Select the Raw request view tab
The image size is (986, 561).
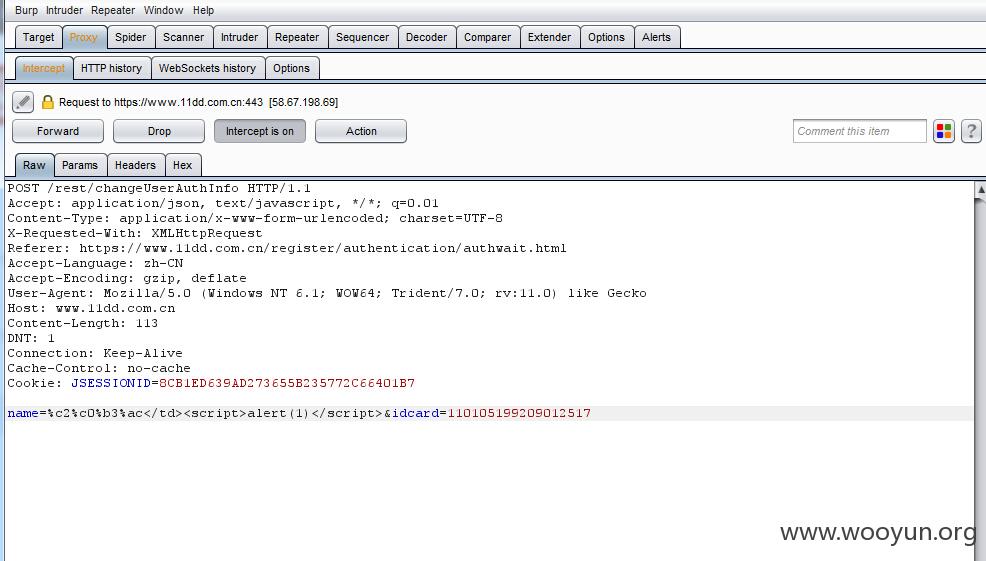[x=34, y=165]
